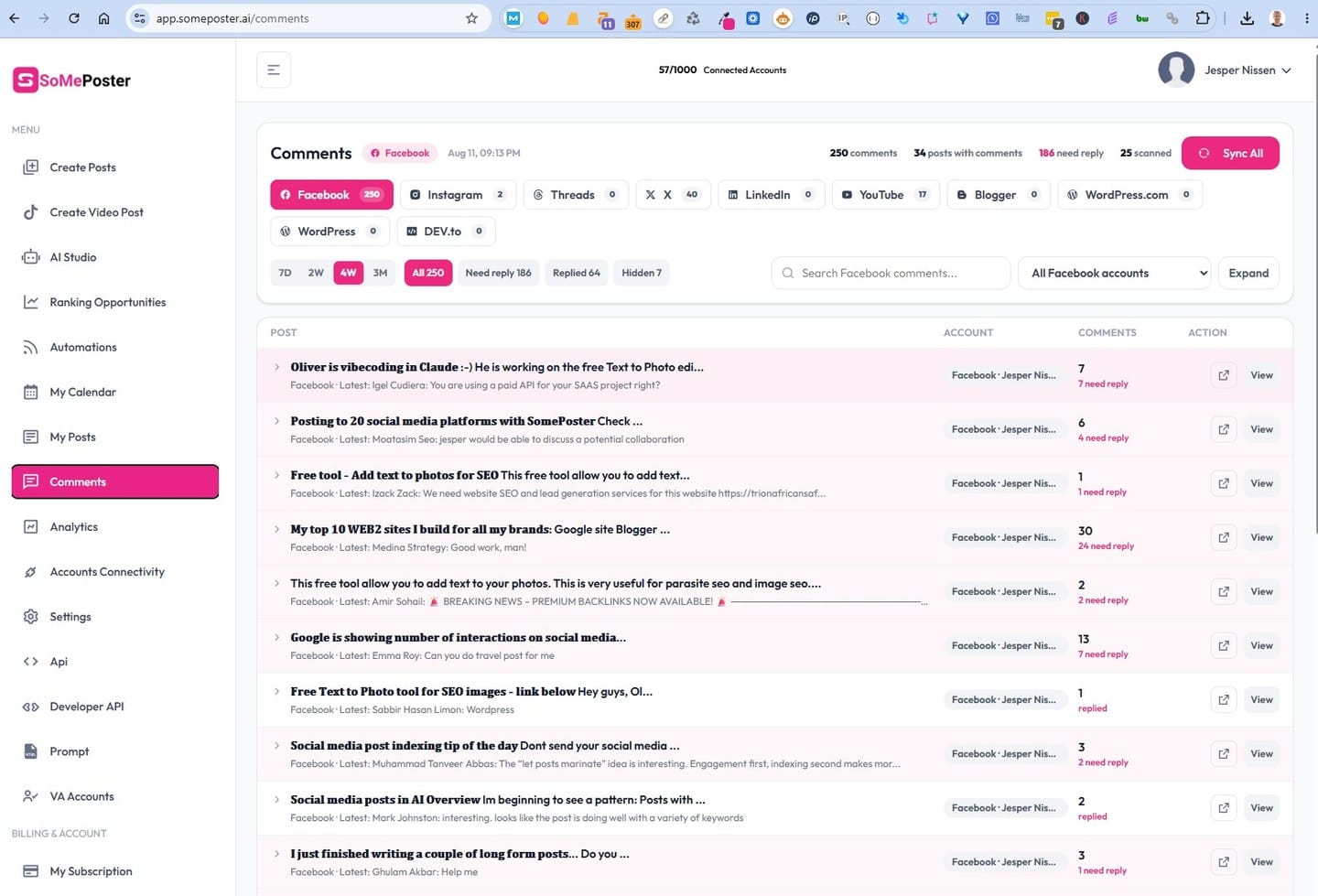The width and height of the screenshot is (1318, 896).
Task: View the I just finished writing post
Action: point(1261,862)
